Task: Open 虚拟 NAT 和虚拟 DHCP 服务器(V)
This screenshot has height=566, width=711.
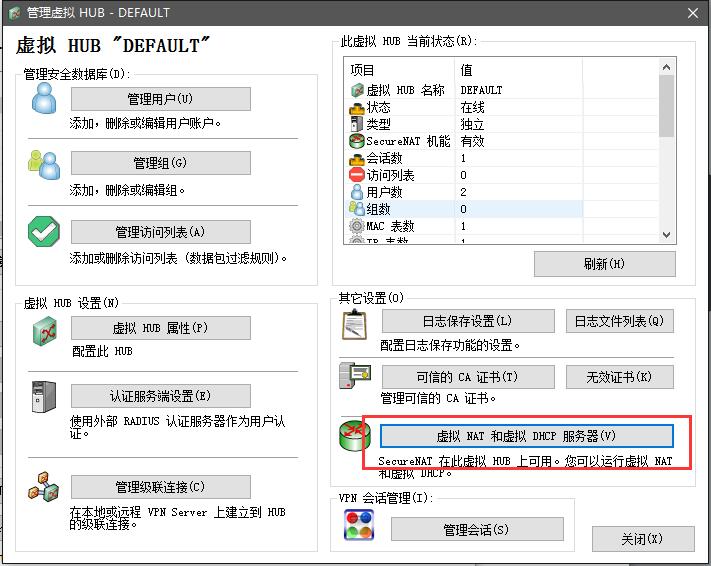Action: tap(527, 436)
